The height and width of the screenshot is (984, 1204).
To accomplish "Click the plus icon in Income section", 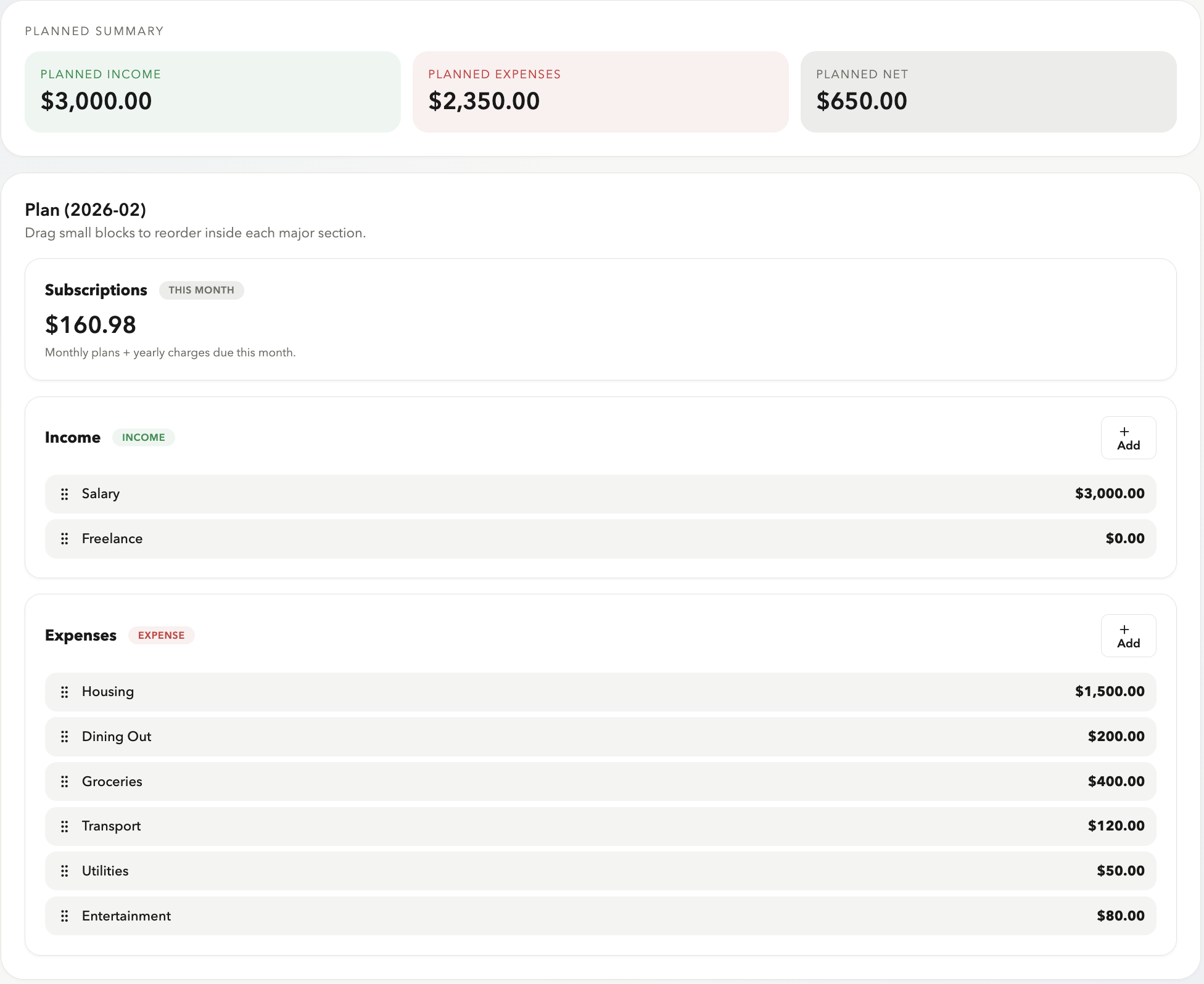I will [1124, 432].
